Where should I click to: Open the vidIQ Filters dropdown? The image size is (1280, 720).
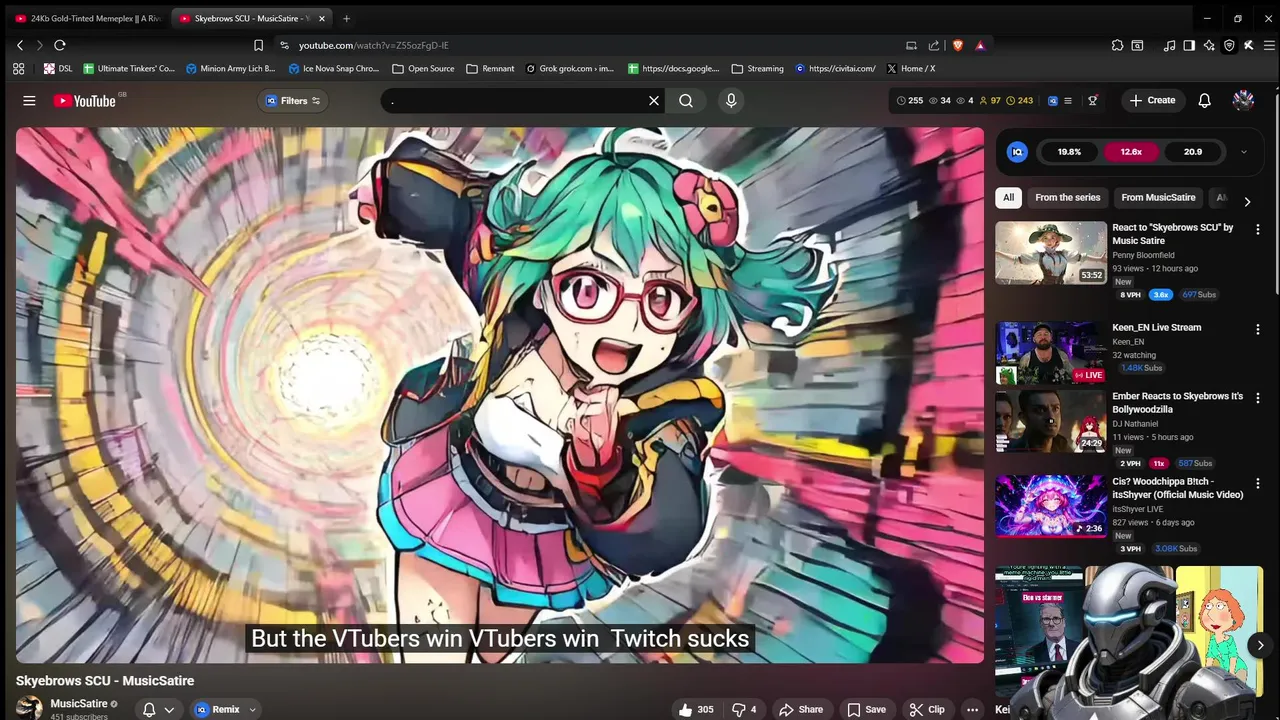[294, 100]
